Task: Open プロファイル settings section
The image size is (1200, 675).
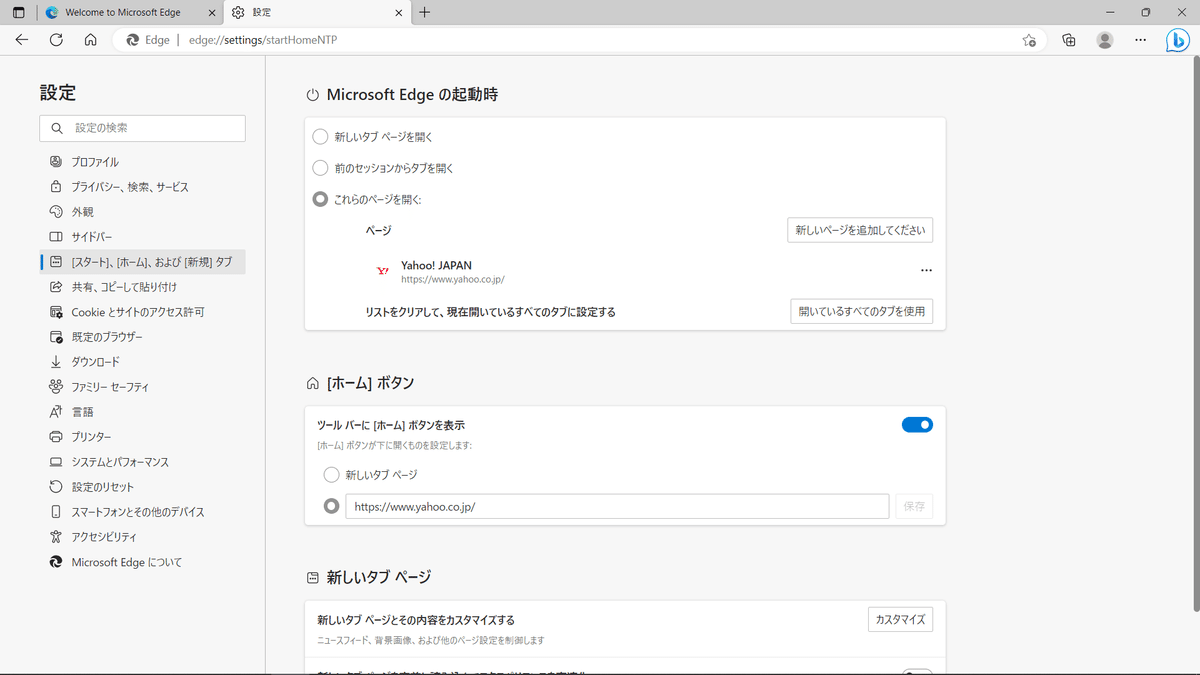Action: pos(142,162)
